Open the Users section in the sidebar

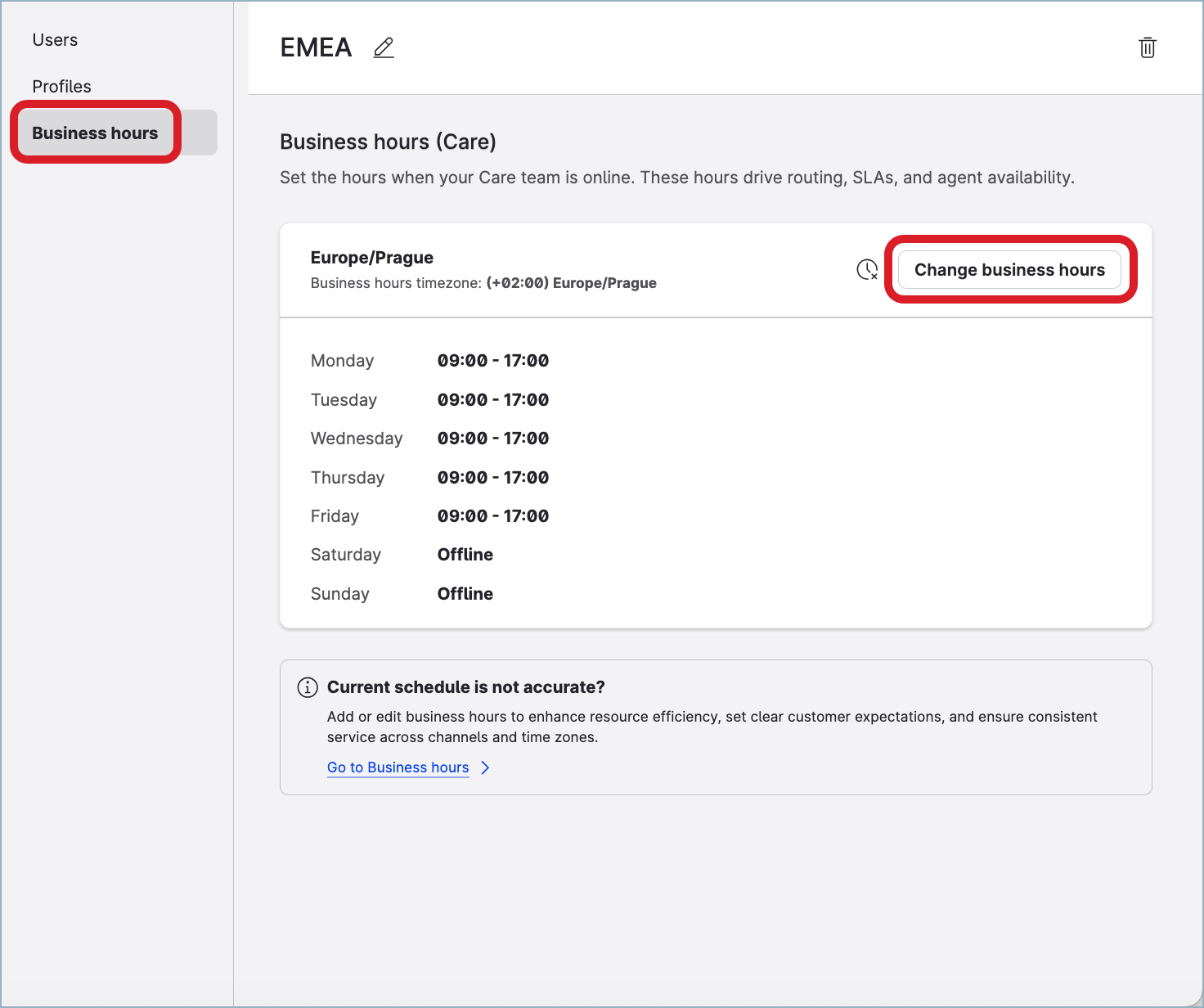[x=55, y=40]
